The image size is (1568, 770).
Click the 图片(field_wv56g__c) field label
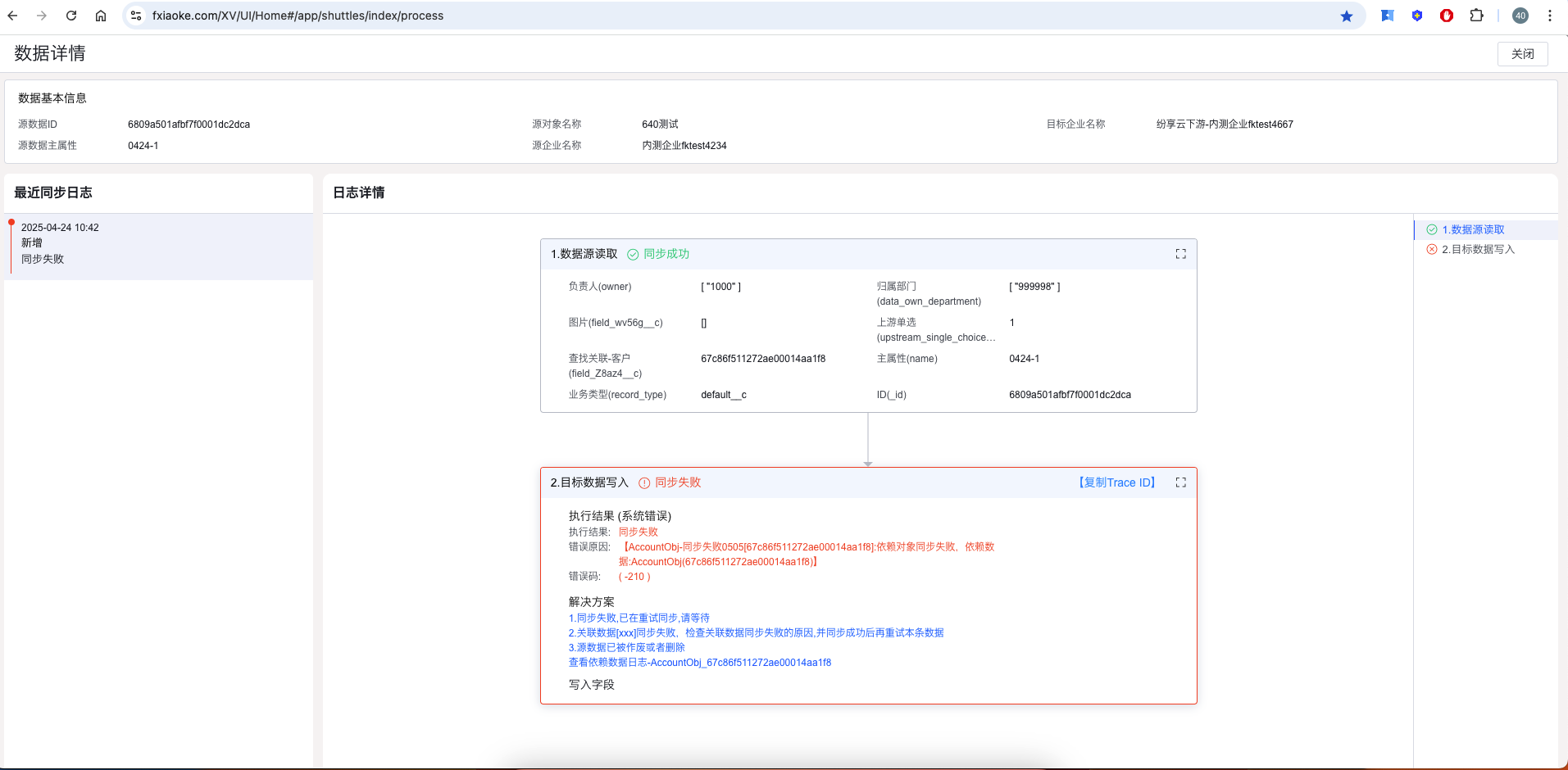pos(616,323)
